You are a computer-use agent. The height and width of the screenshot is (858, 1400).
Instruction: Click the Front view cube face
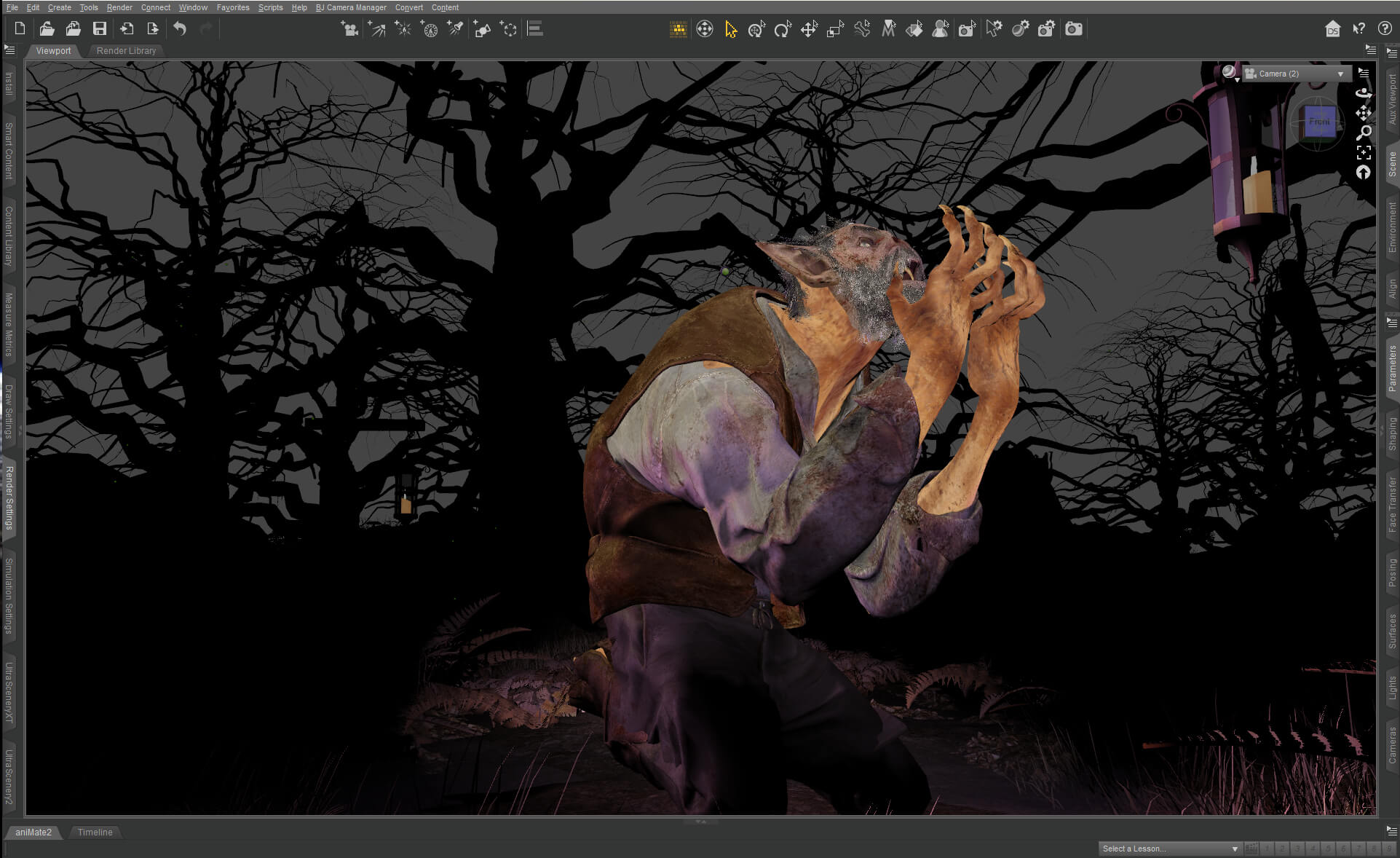[x=1319, y=122]
